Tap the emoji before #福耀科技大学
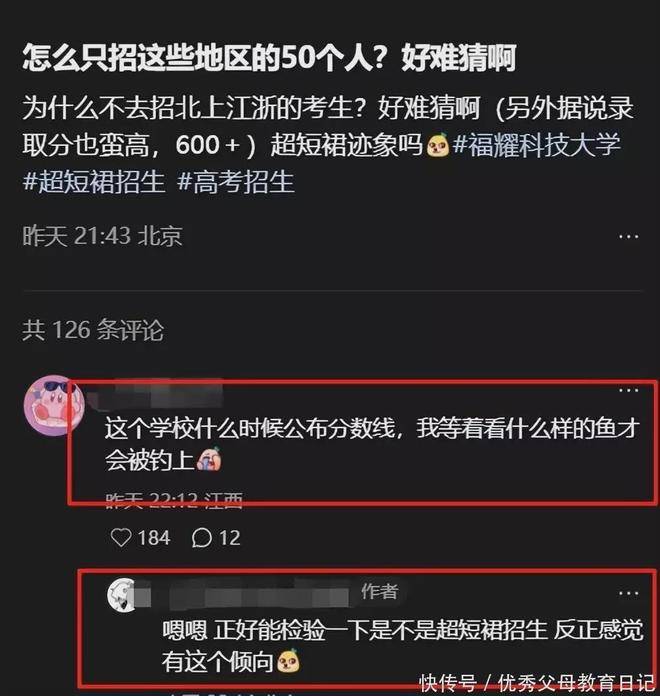 click(x=437, y=145)
